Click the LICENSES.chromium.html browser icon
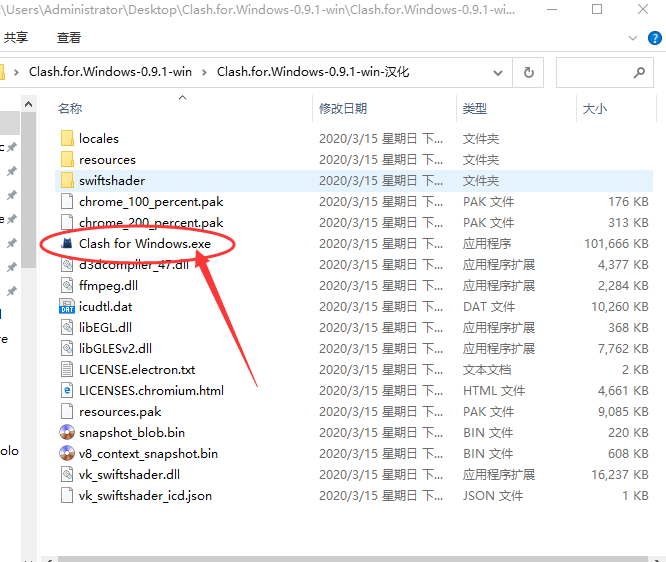 click(67, 390)
